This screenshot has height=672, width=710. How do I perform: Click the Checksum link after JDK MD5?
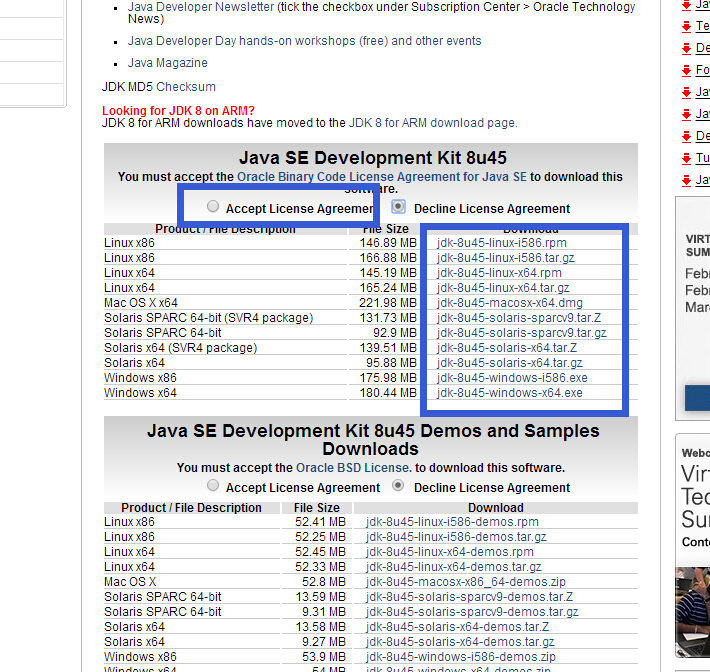point(186,86)
